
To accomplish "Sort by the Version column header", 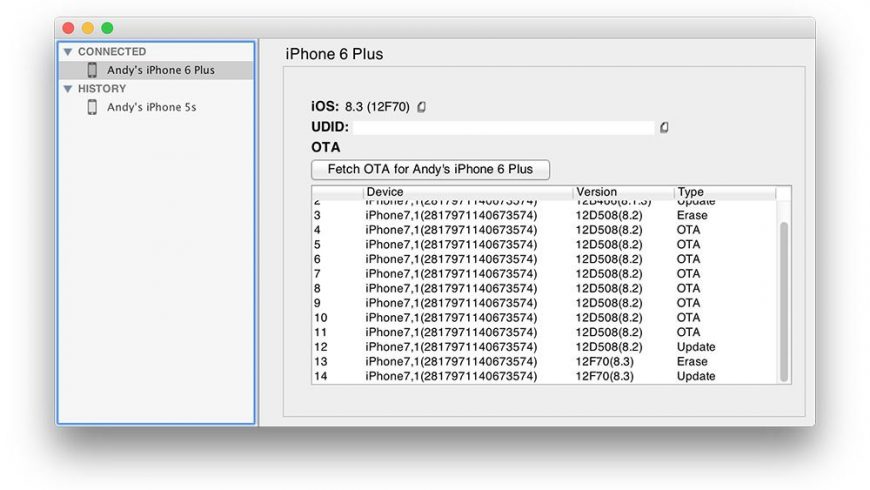I will 624,192.
